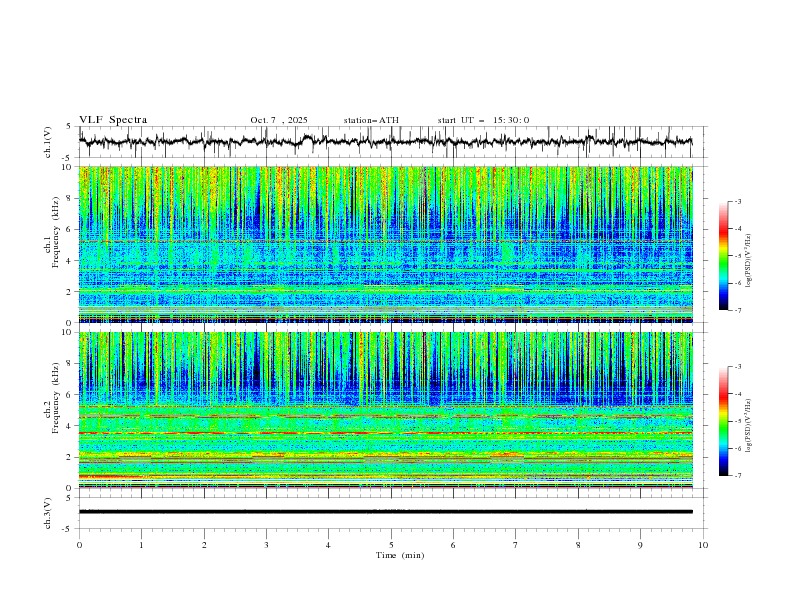Click the time axis tick label "8"
This screenshot has height=612, width=792.
click(x=578, y=545)
